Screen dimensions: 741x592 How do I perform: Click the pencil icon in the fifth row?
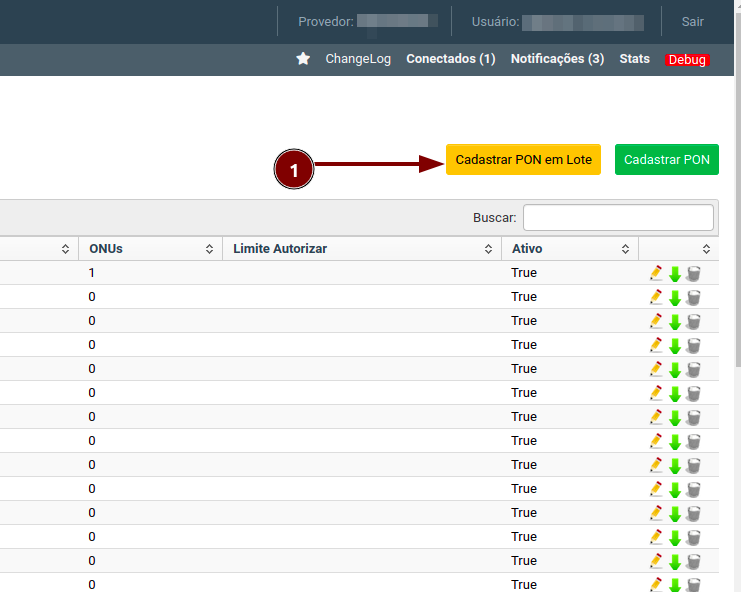656,369
